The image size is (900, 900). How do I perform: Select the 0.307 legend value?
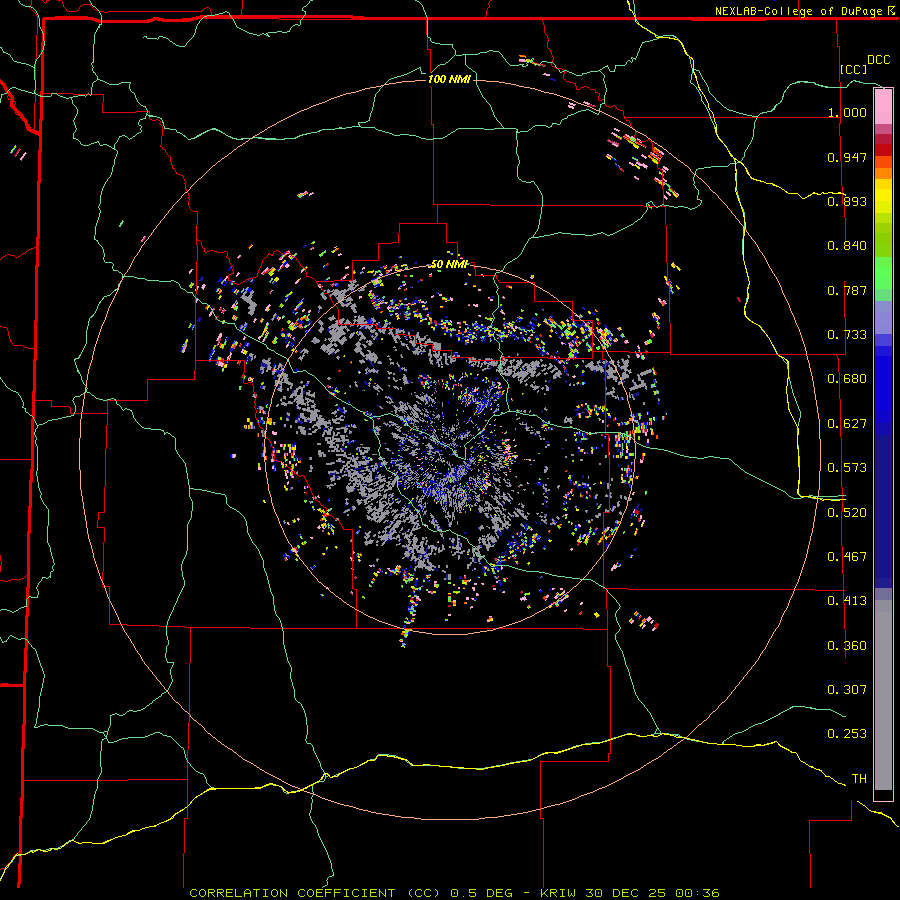coord(847,690)
